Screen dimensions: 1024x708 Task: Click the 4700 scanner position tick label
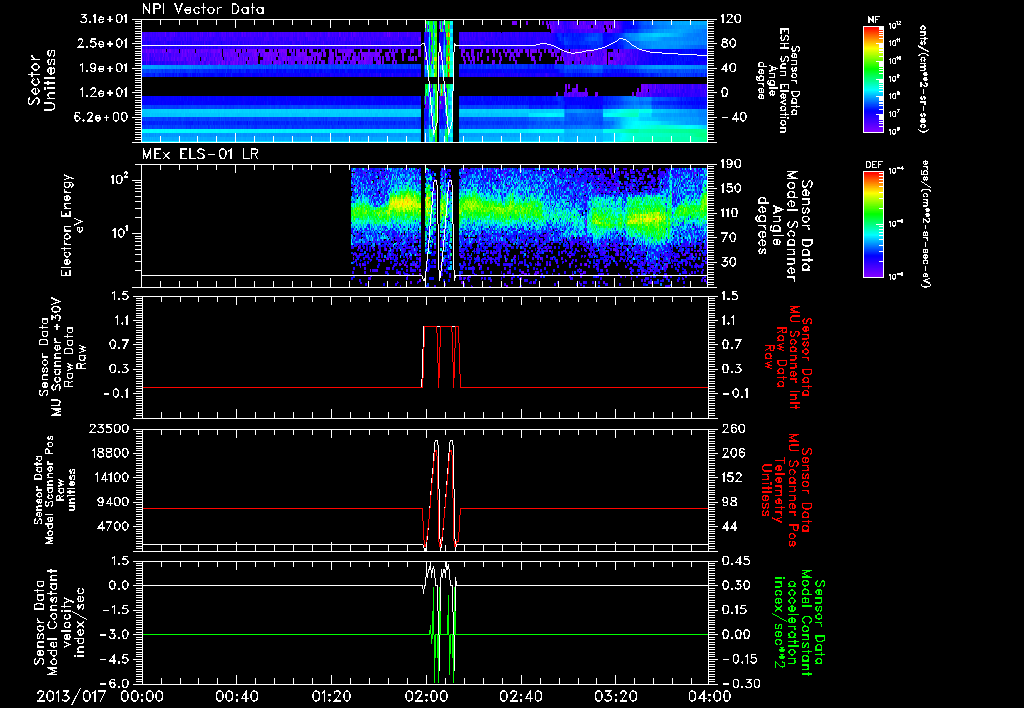click(x=112, y=526)
